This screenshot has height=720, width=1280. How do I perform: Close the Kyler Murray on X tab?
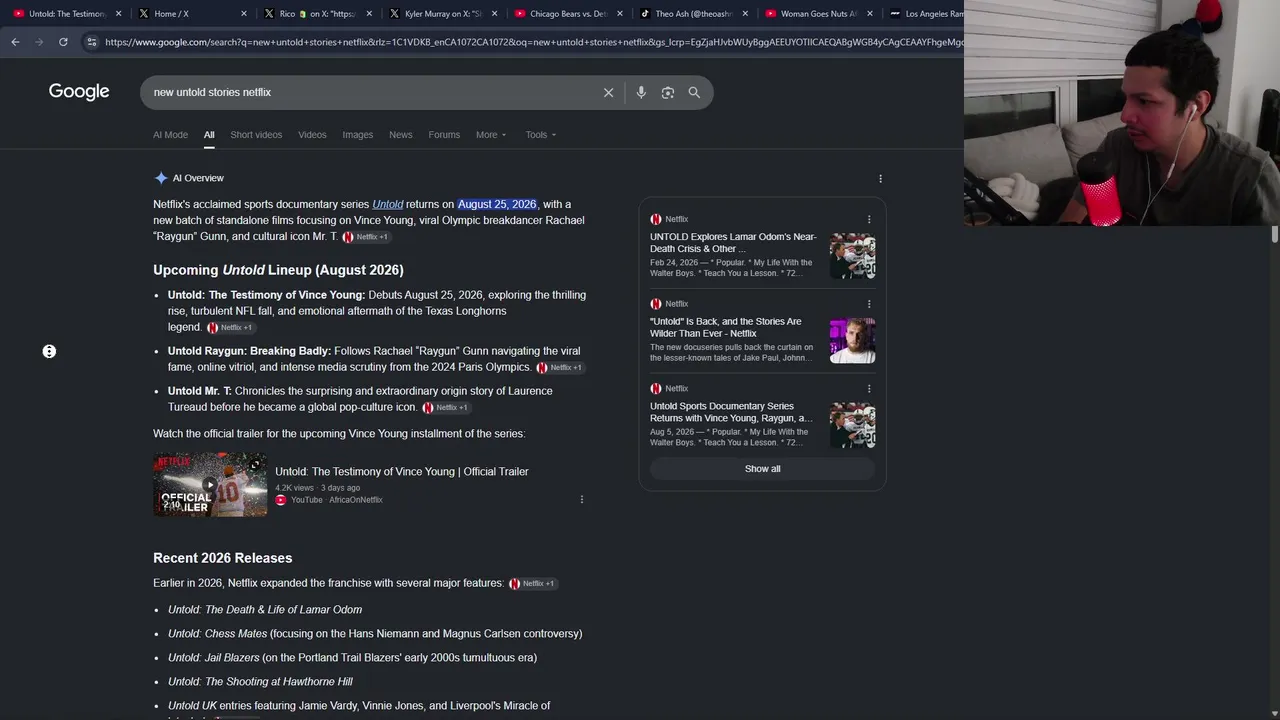click(494, 14)
